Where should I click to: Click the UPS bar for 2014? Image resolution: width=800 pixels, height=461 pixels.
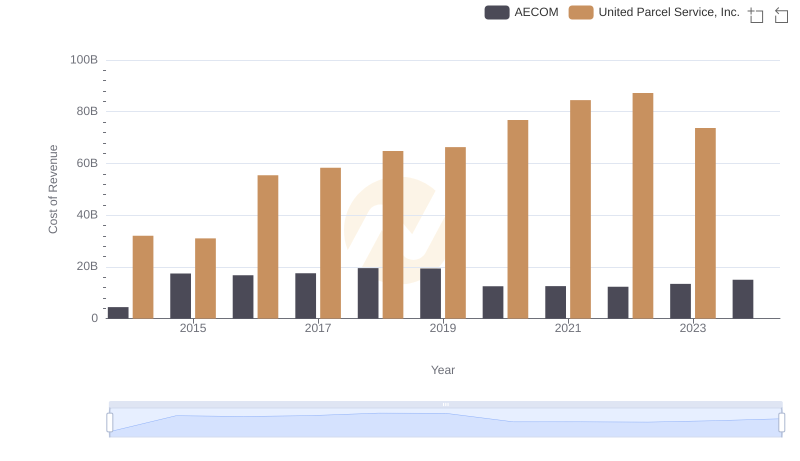[143, 277]
